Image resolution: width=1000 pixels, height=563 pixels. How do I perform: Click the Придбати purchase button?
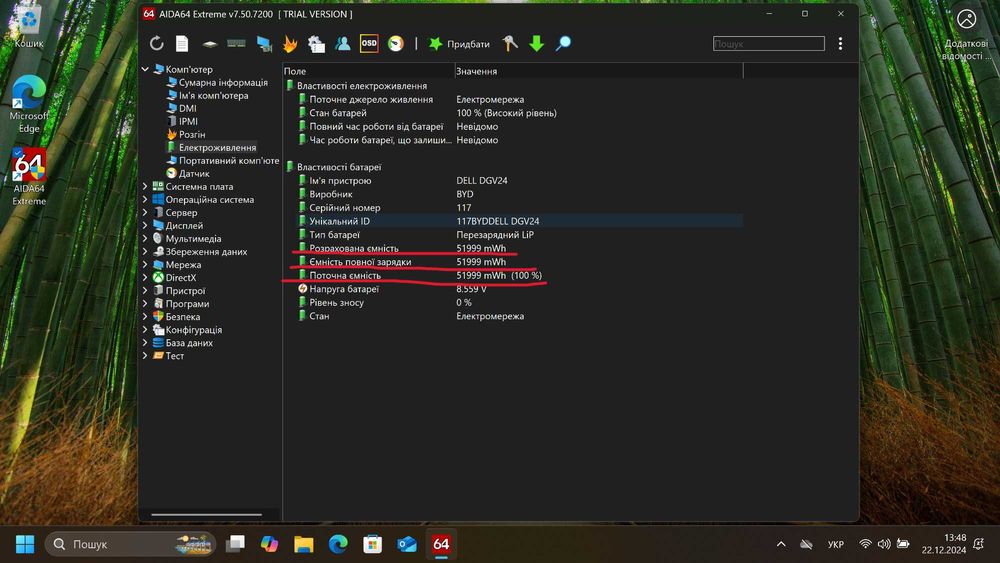(x=459, y=43)
